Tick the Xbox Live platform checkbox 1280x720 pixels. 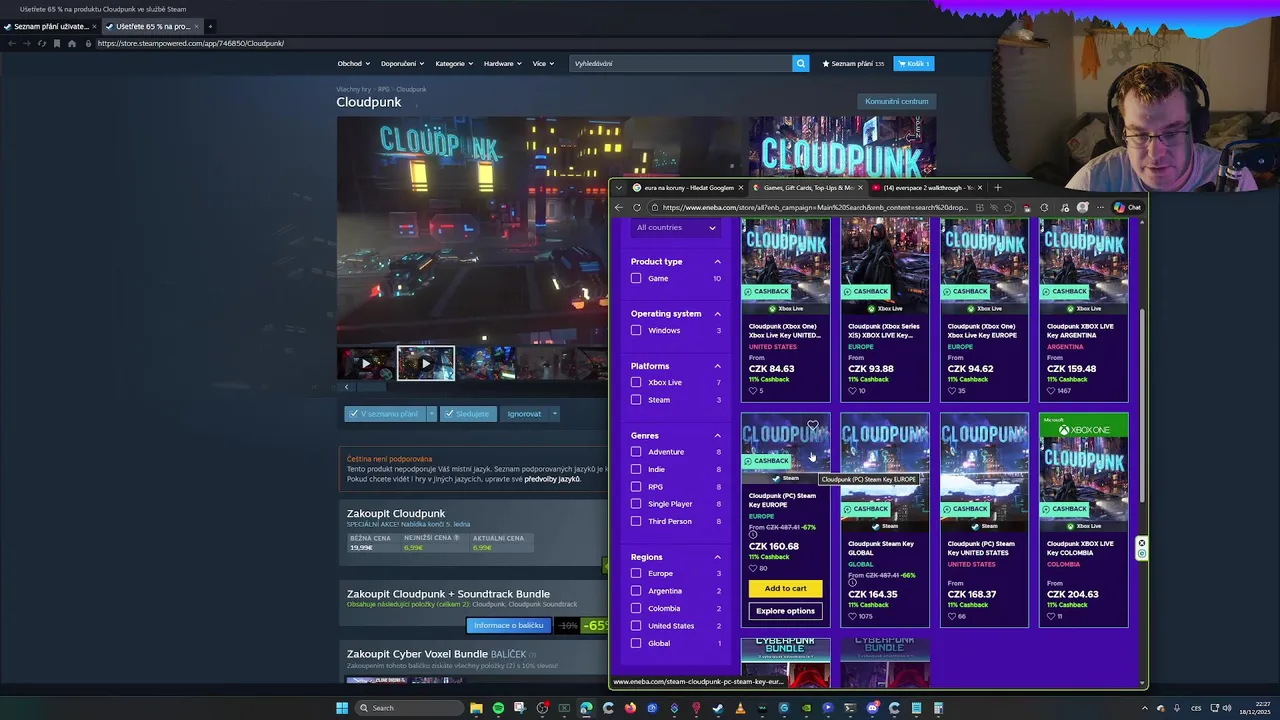point(636,382)
